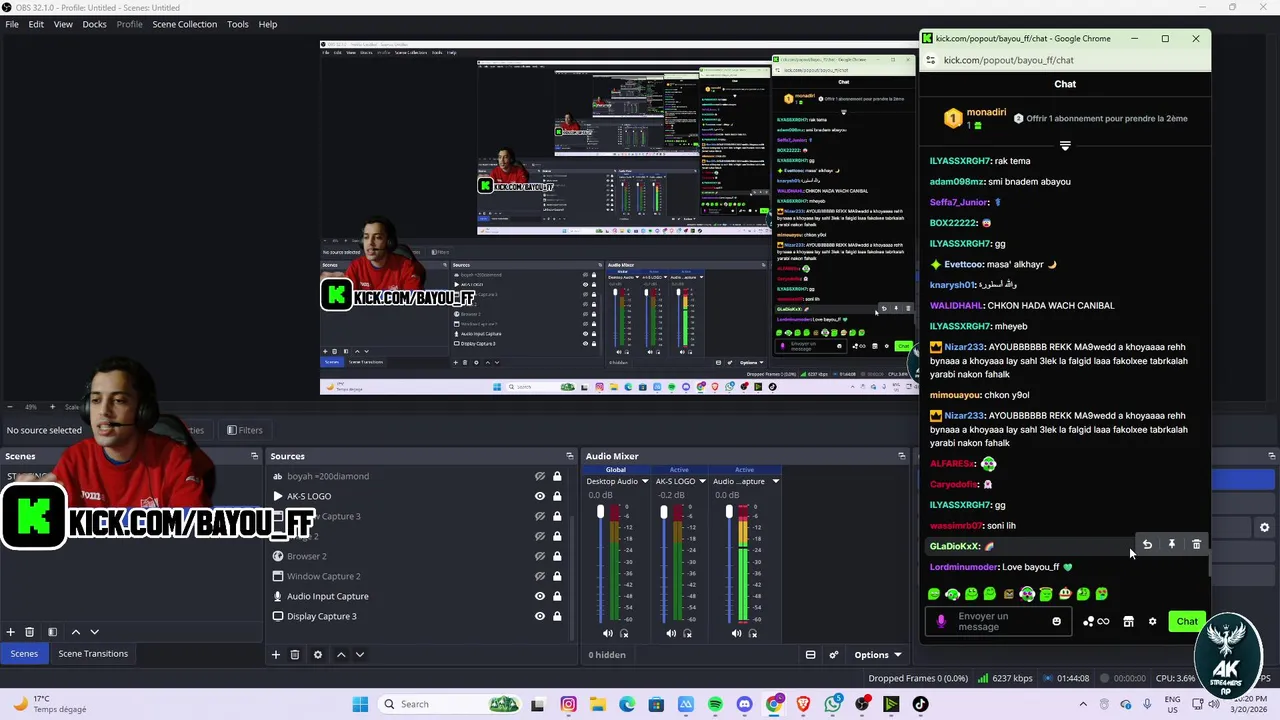
Task: Add a new source with the plus icon
Action: (x=275, y=655)
